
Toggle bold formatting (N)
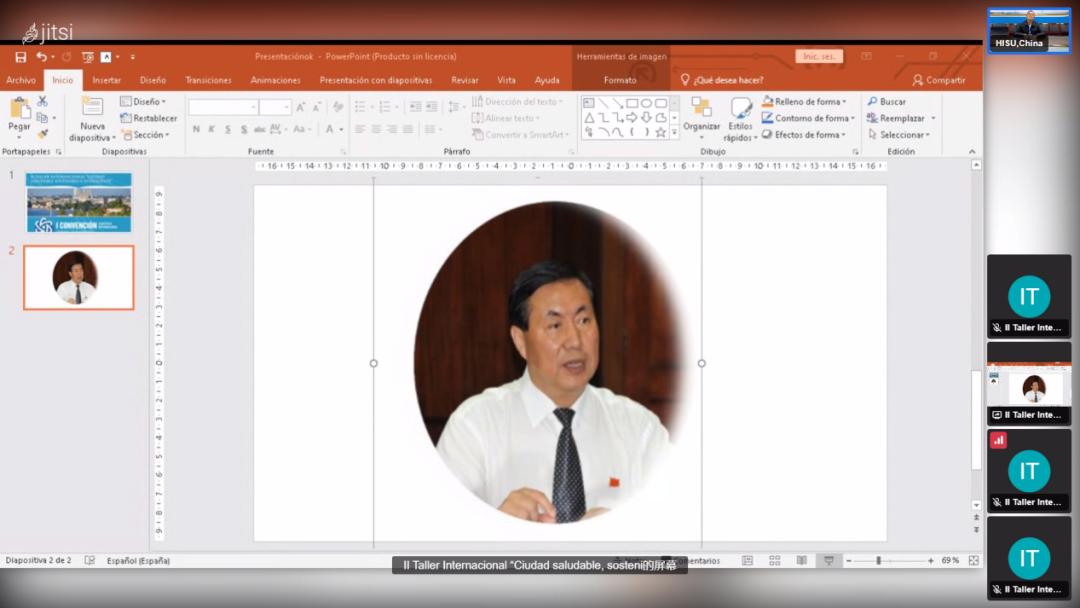(x=196, y=129)
